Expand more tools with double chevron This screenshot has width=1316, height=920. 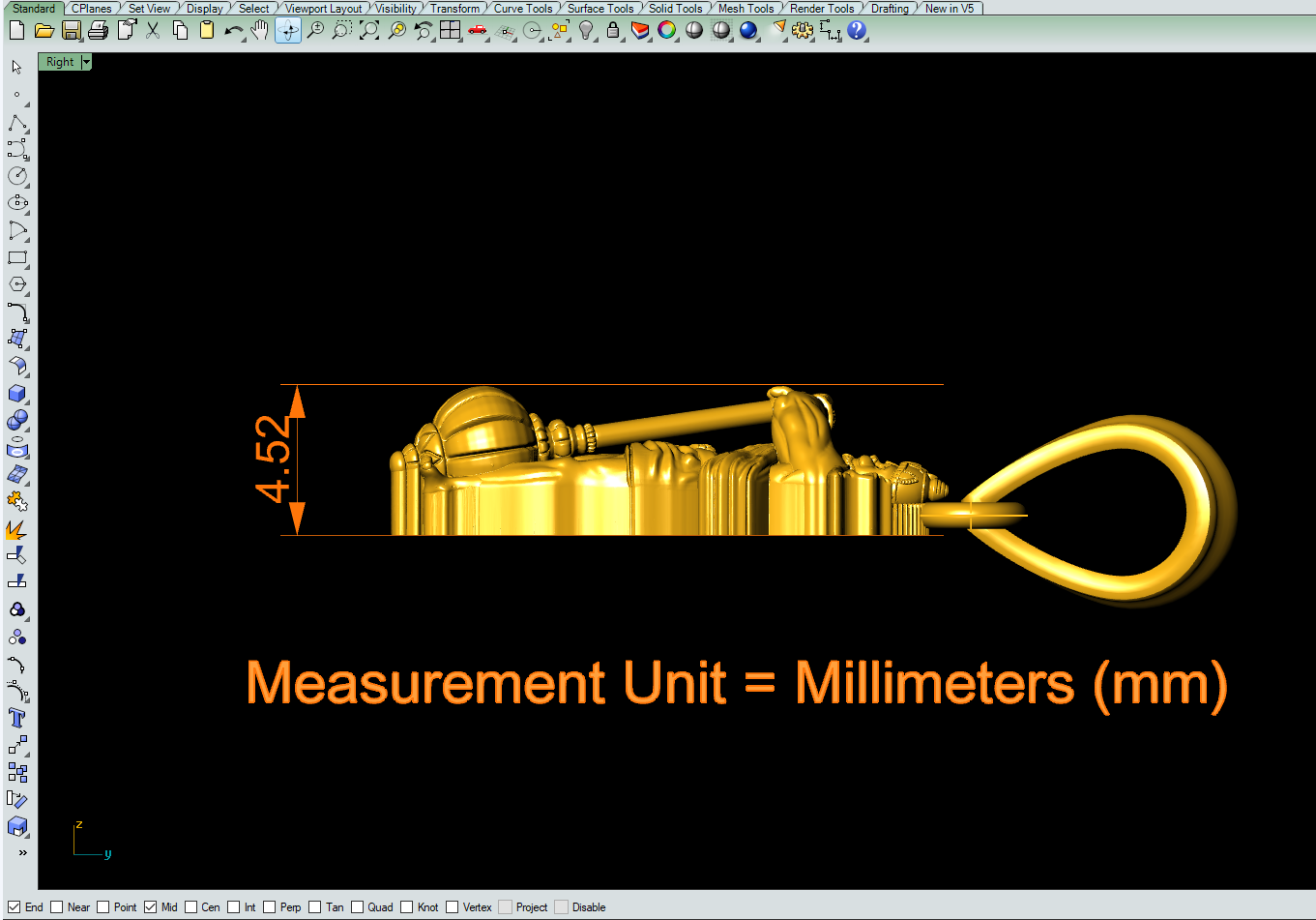coord(22,852)
